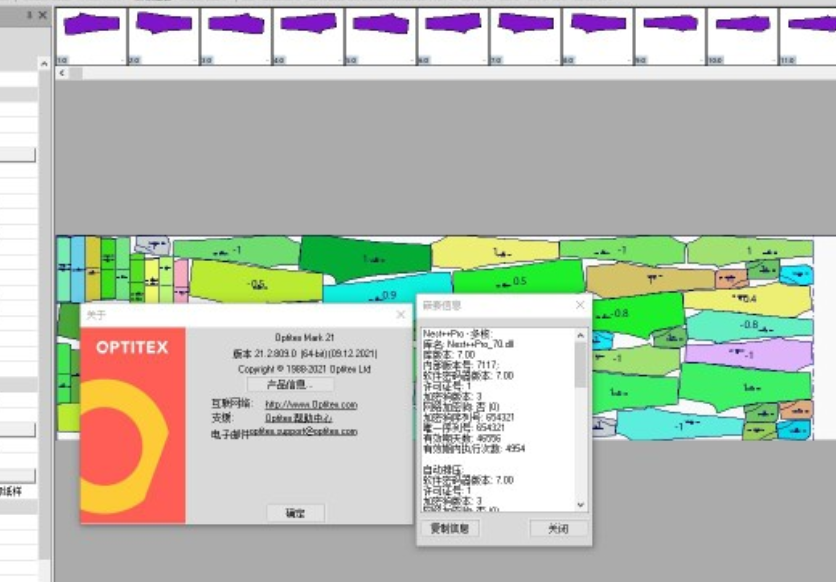Close the nesting info dialog with its X
This screenshot has width=836, height=582.
(x=580, y=305)
